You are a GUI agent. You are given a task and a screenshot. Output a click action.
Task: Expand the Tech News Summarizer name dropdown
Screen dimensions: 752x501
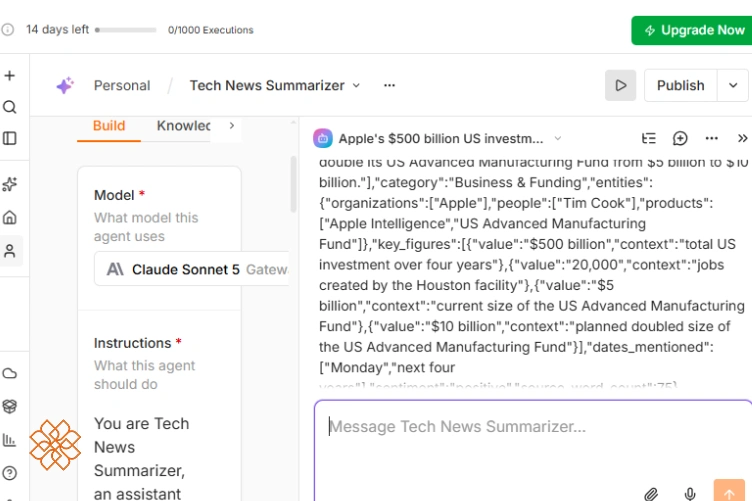(356, 85)
